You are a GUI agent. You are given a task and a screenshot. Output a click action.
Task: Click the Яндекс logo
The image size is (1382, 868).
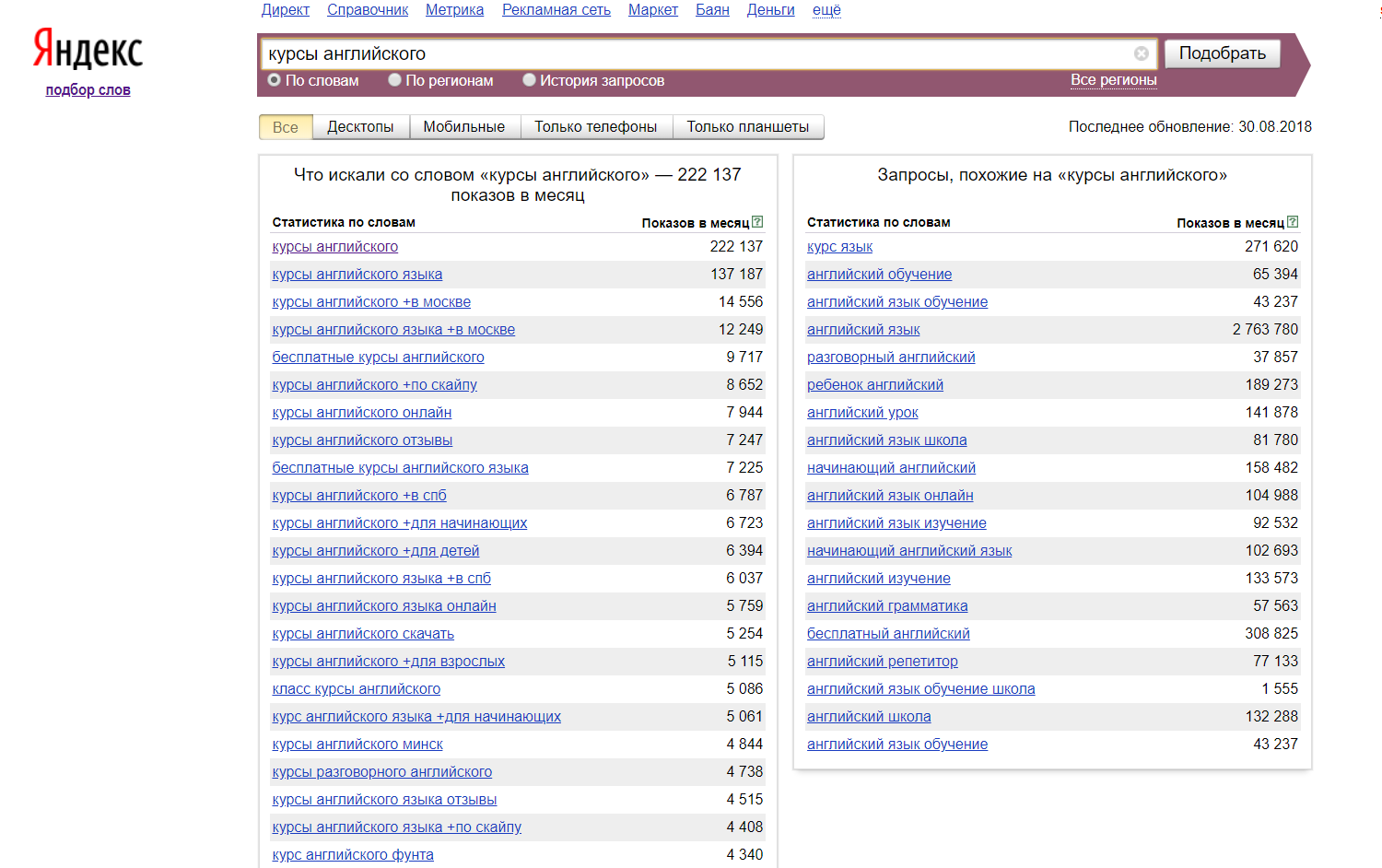click(x=88, y=49)
